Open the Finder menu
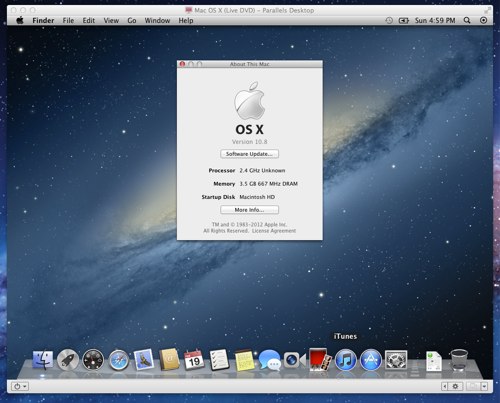The width and height of the screenshot is (500, 403). click(x=43, y=21)
